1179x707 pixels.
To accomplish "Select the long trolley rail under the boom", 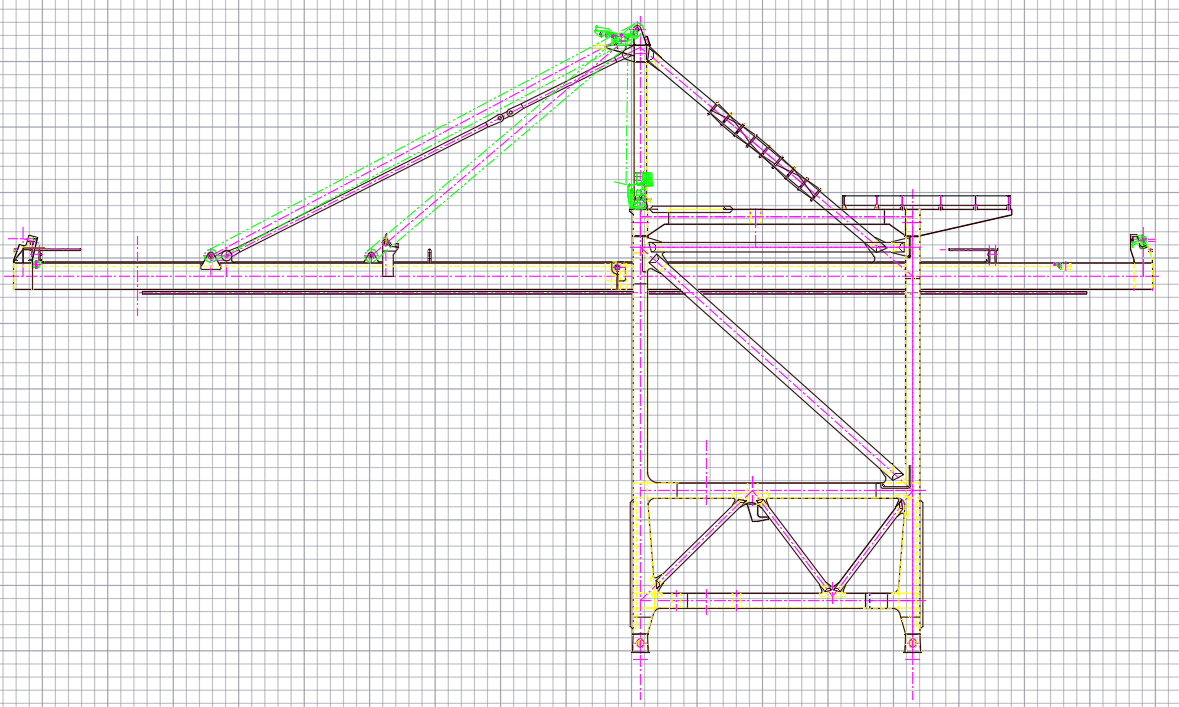I will [614, 293].
